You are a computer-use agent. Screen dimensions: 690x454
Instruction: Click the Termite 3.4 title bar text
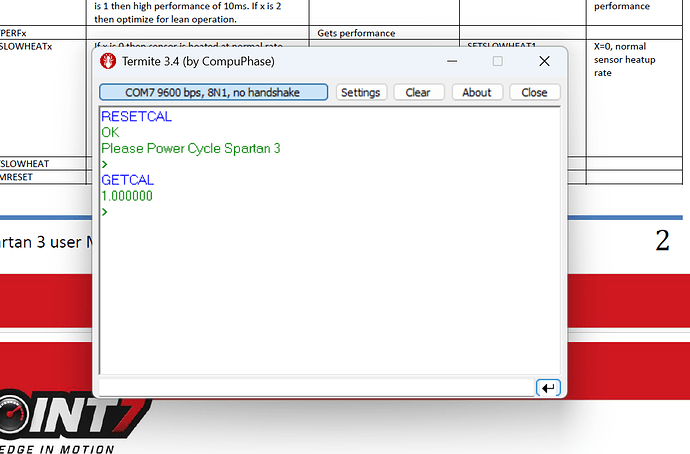(x=198, y=61)
